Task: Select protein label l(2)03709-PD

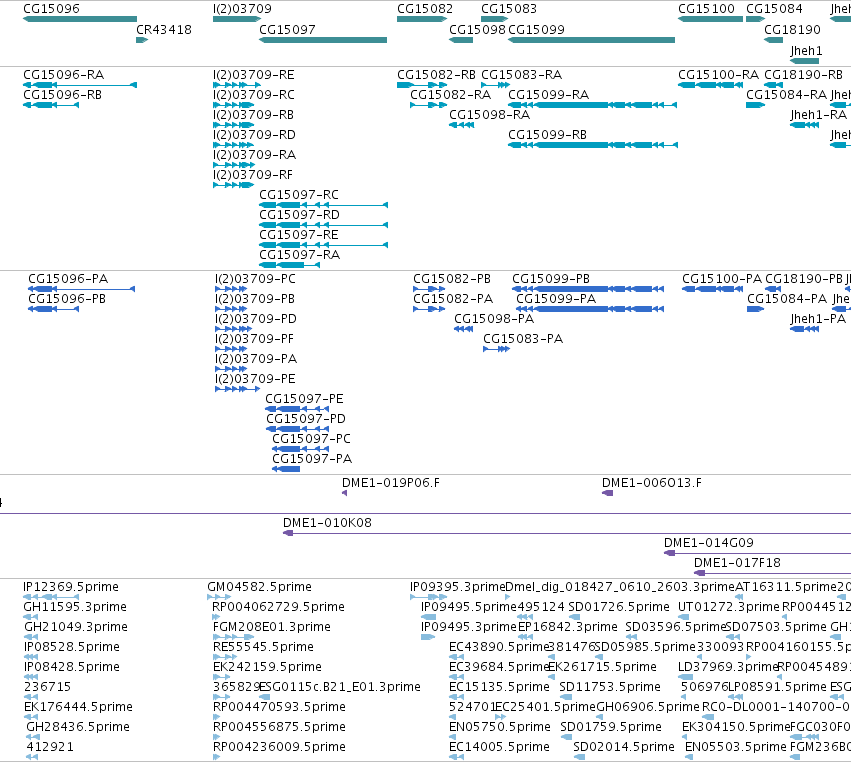Action: coord(256,319)
